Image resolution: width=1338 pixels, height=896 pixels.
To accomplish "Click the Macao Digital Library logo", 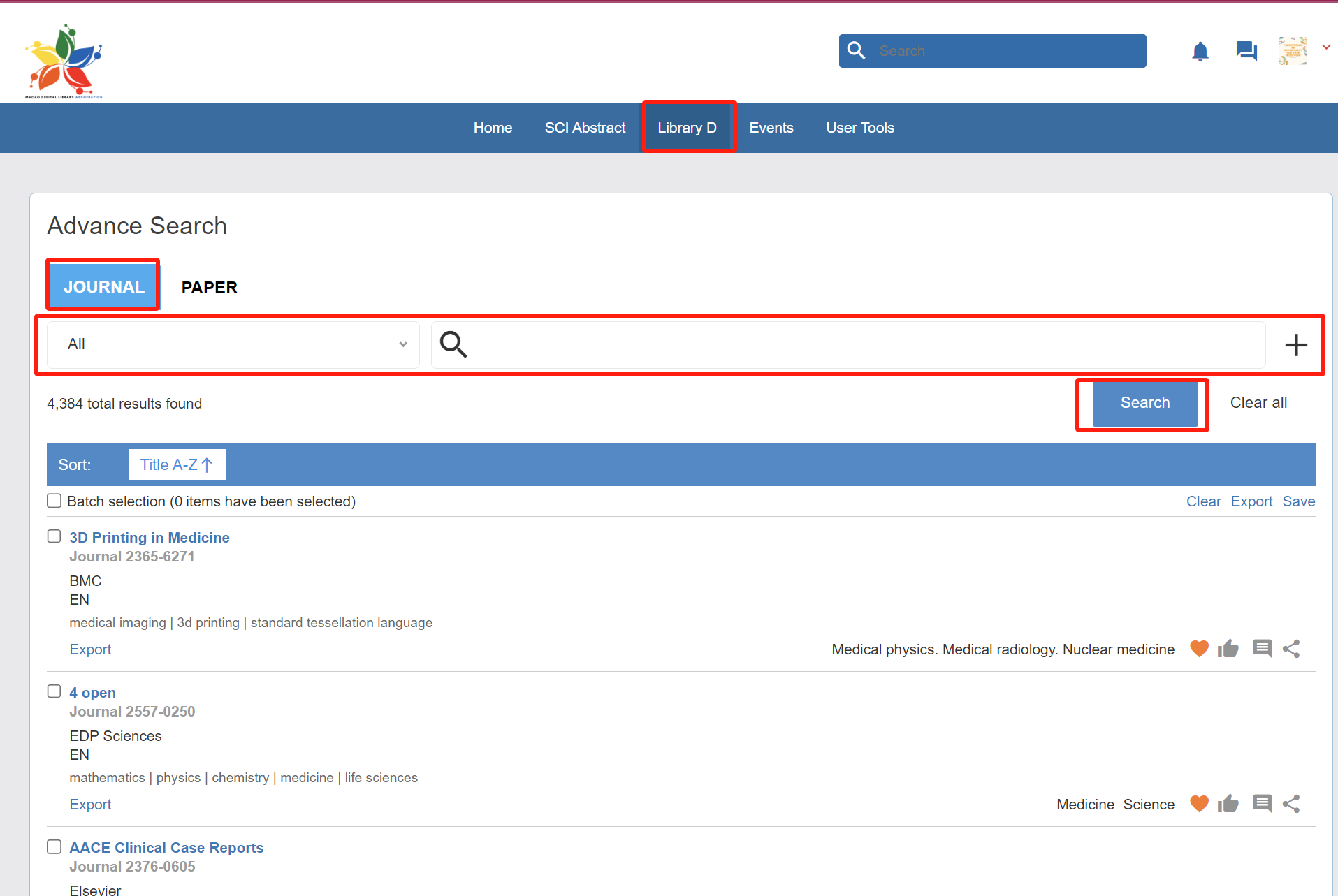I will click(64, 61).
